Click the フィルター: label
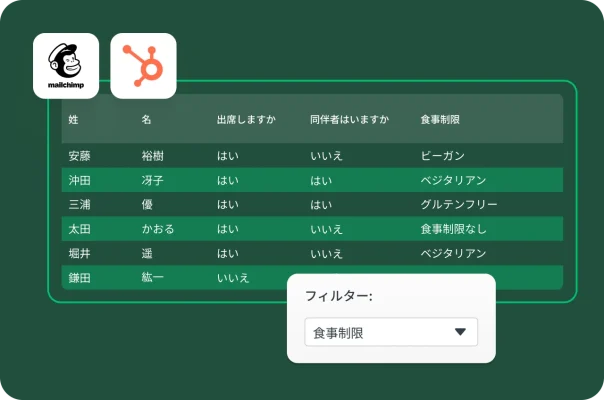The height and width of the screenshot is (400, 604). click(339, 296)
